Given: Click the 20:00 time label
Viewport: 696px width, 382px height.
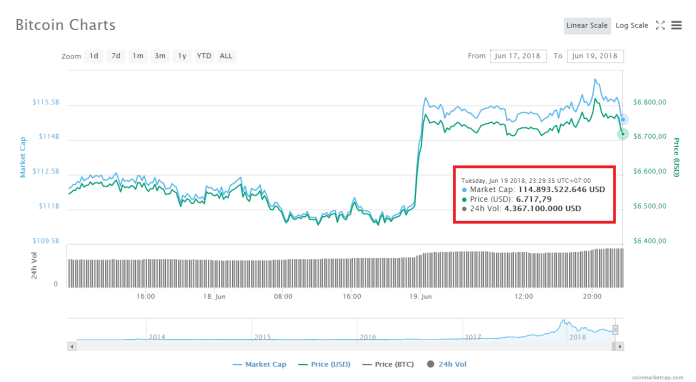Looking at the screenshot, I should point(592,296).
